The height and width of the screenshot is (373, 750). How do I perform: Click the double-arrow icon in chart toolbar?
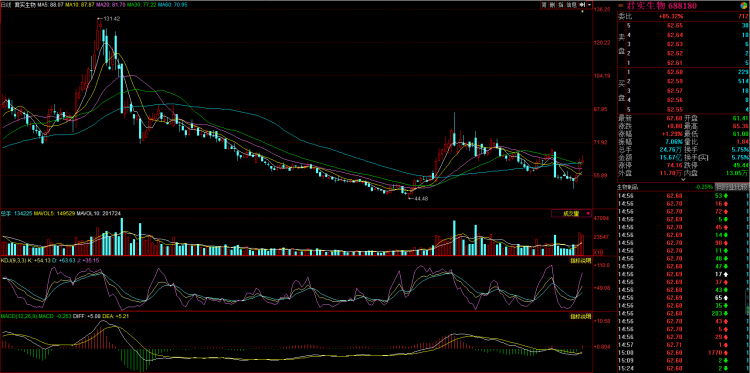click(x=582, y=5)
